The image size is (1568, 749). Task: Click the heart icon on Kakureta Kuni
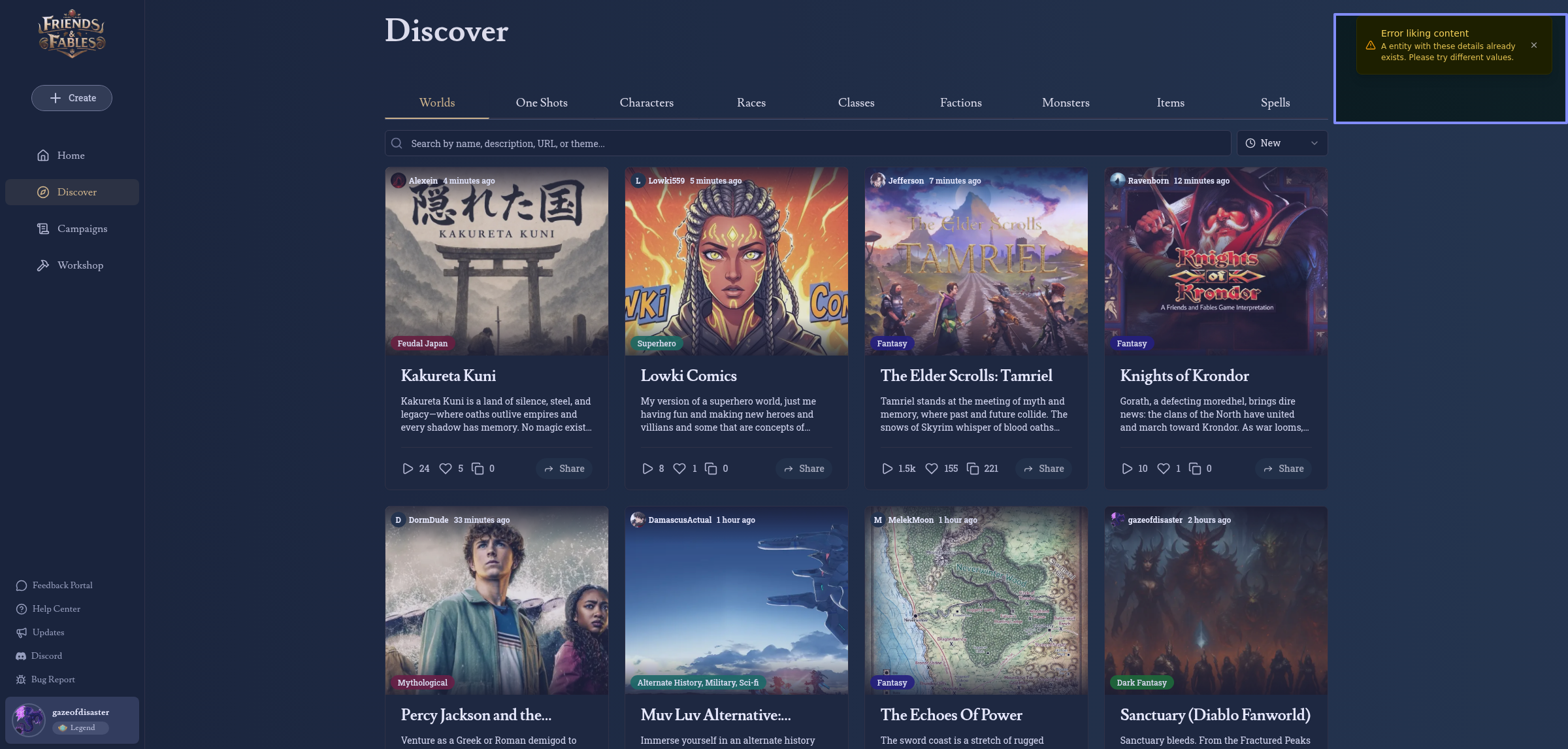[x=446, y=469]
